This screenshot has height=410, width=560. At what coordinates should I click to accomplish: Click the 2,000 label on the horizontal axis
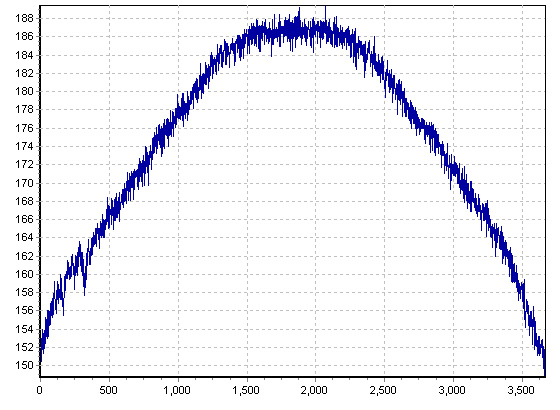314,390
